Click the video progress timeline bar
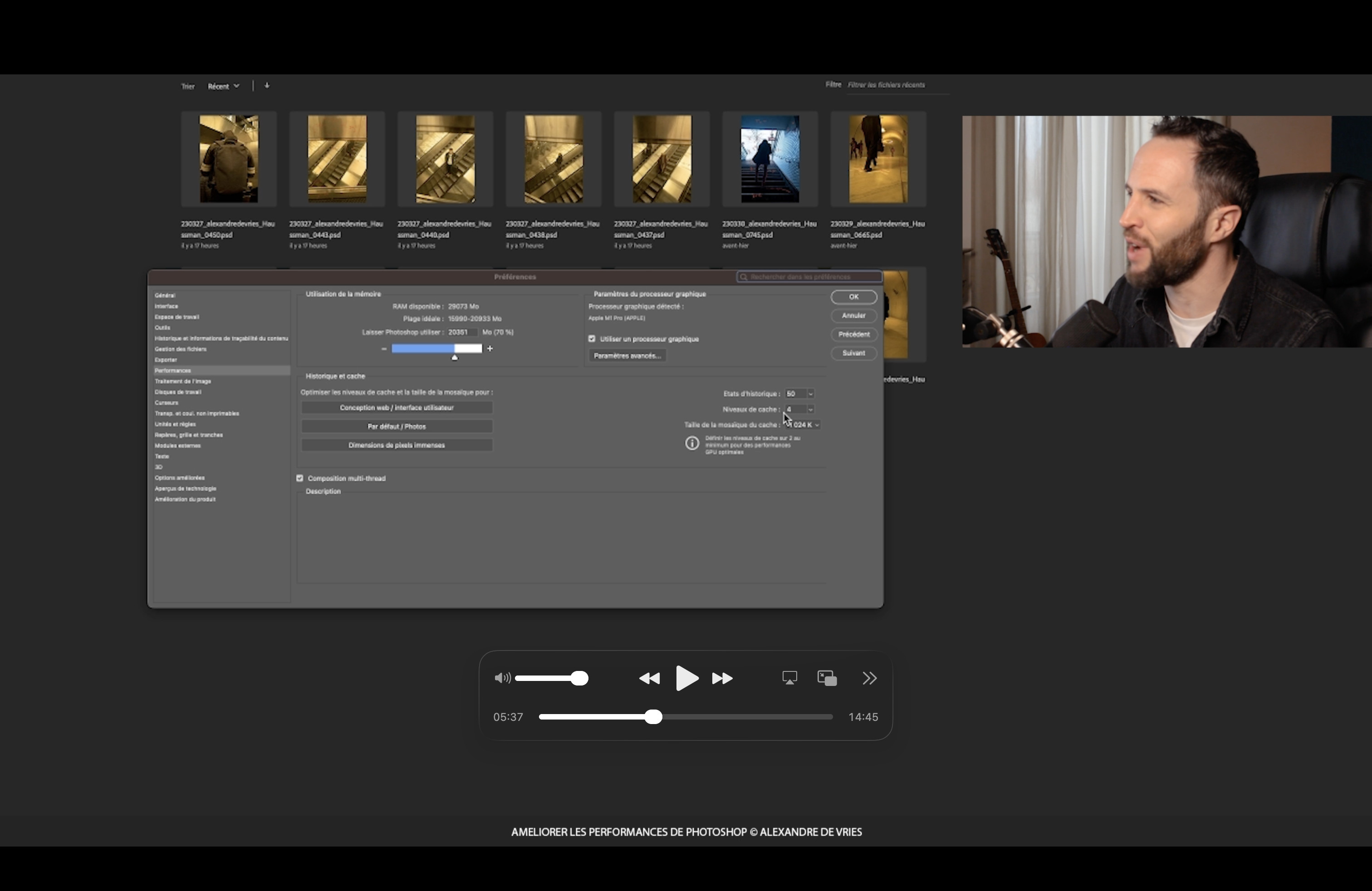1372x891 pixels. click(x=750, y=717)
